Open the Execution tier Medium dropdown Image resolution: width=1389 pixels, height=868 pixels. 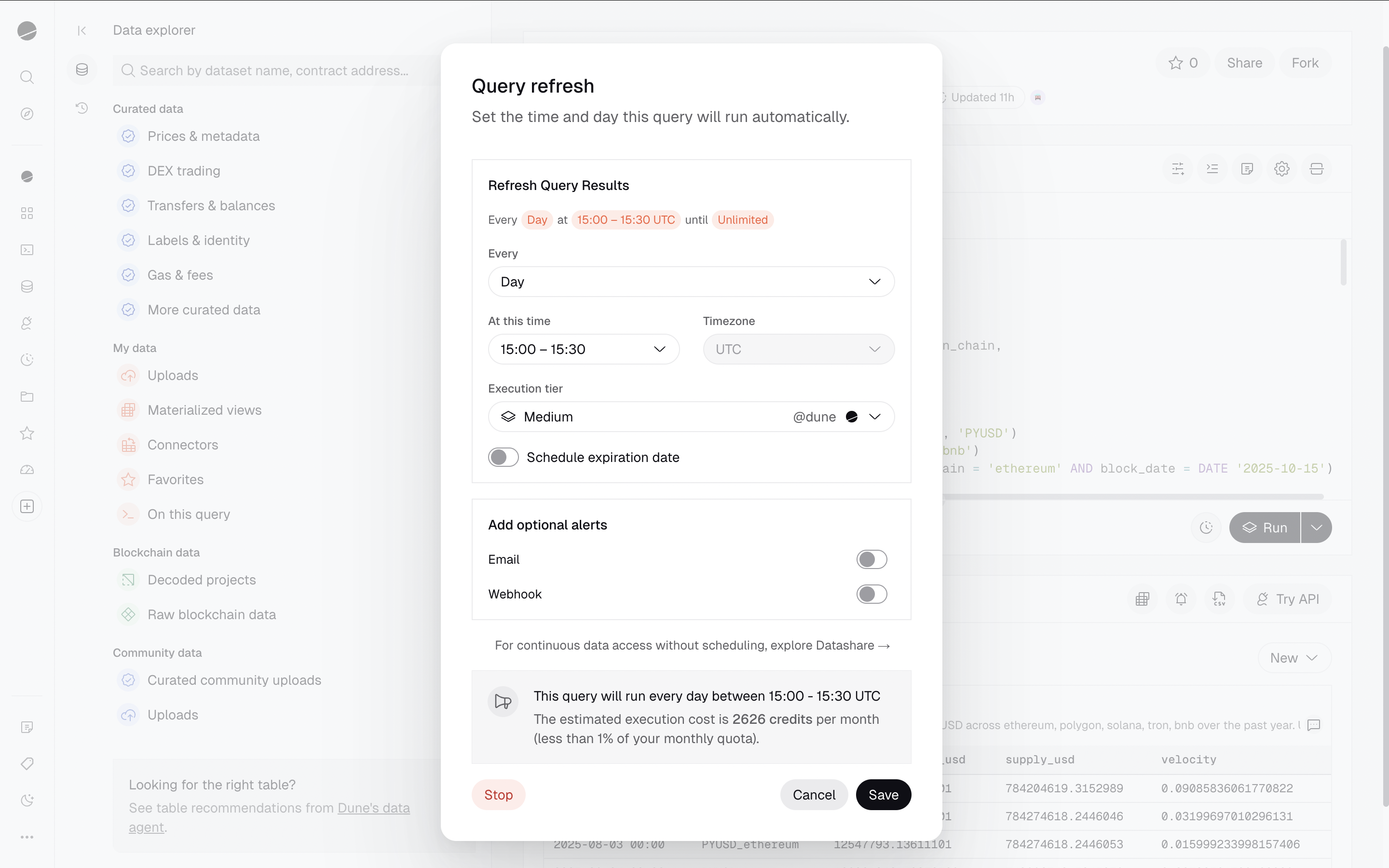pyautogui.click(x=691, y=417)
